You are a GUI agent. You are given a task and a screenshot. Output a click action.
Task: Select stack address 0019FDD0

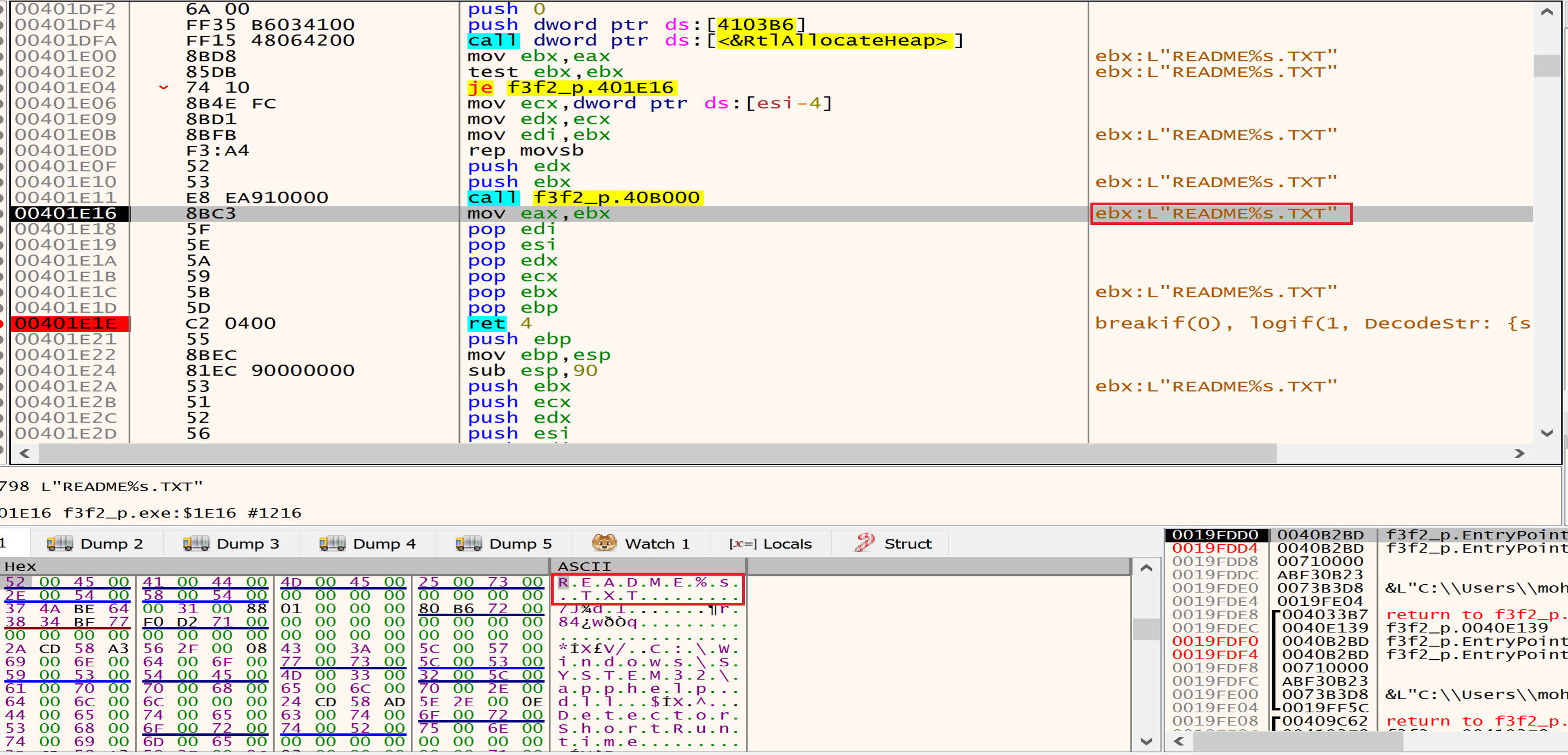click(x=1215, y=535)
